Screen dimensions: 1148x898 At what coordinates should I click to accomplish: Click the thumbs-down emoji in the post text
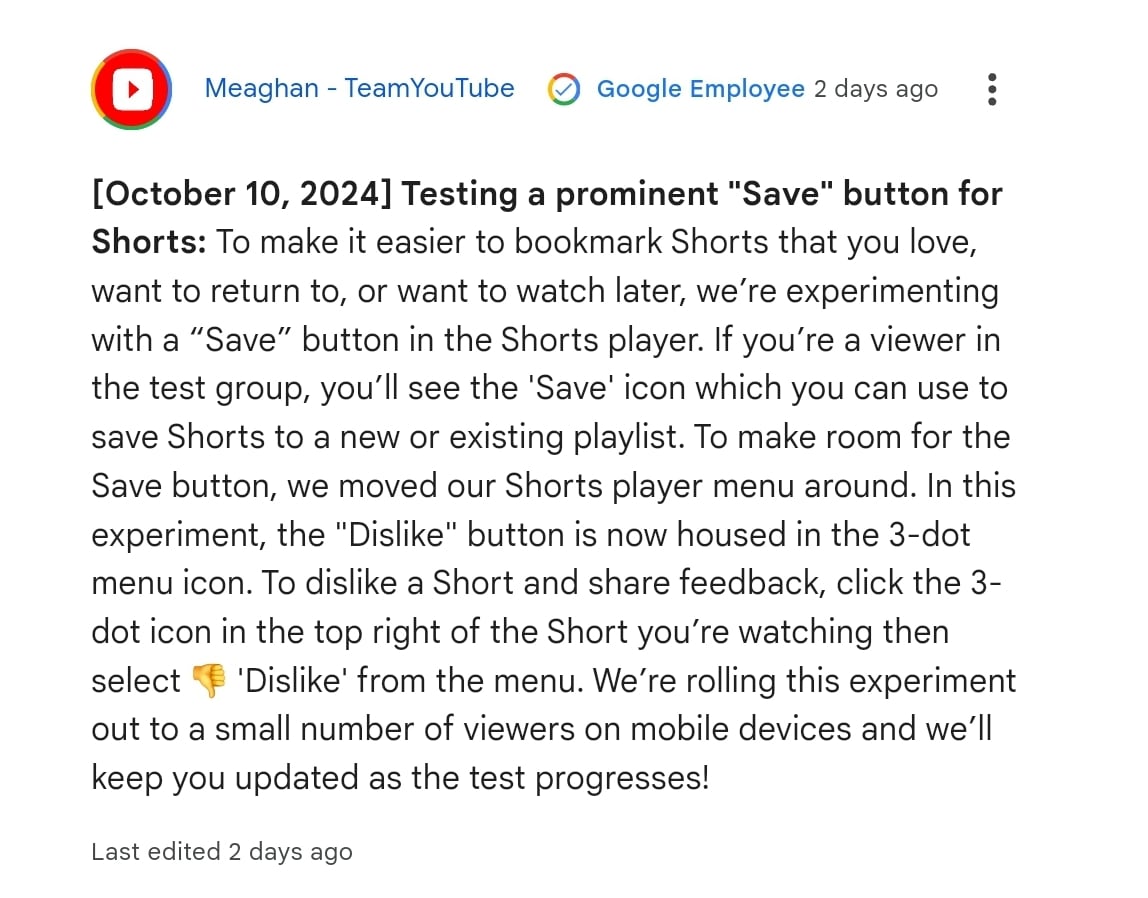[x=210, y=681]
